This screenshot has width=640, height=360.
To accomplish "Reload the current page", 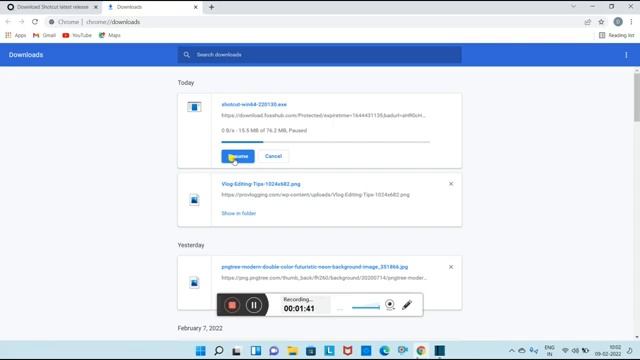I will click(x=35, y=22).
